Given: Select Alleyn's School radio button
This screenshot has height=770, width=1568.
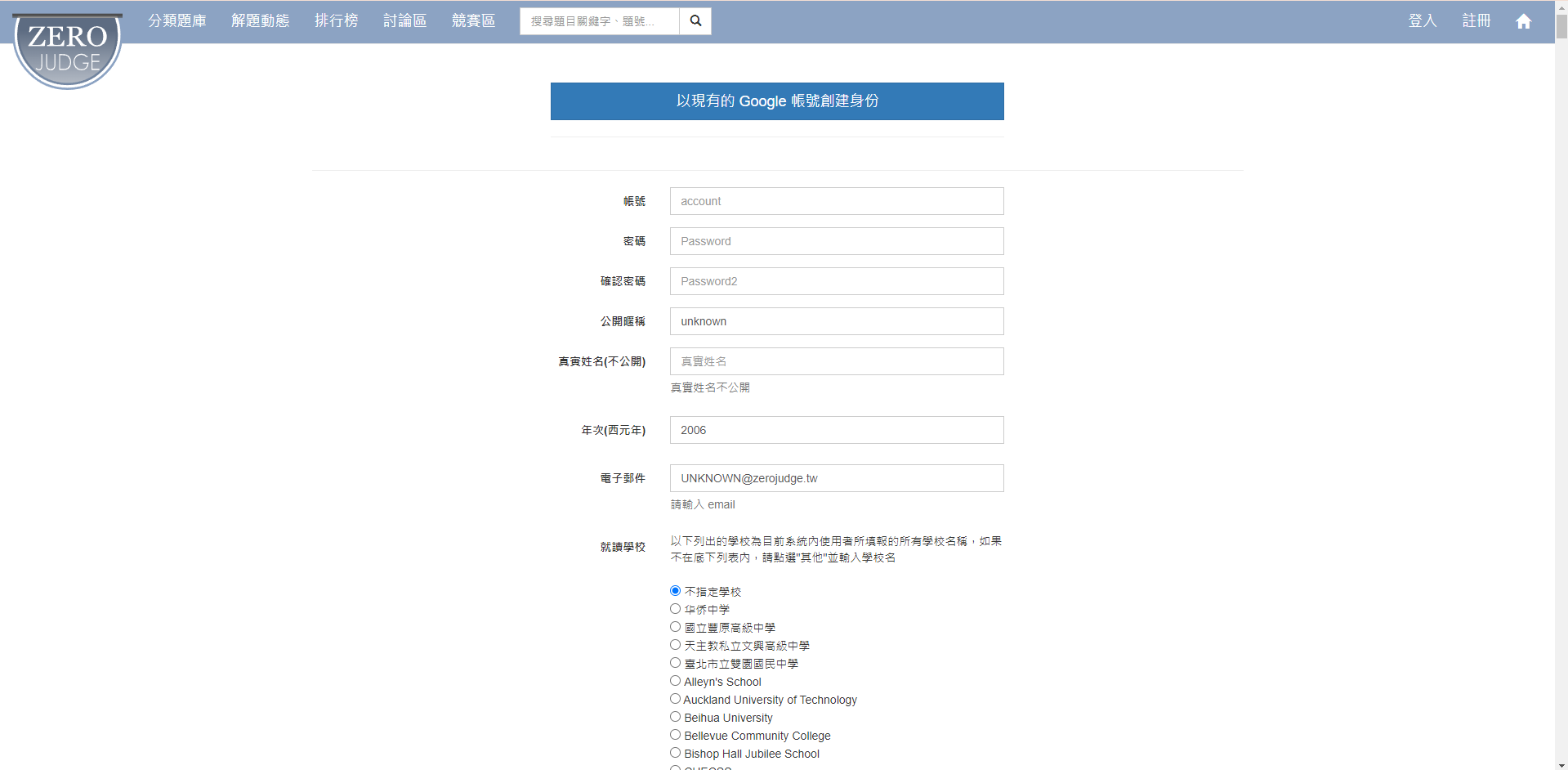Looking at the screenshot, I should coord(675,681).
